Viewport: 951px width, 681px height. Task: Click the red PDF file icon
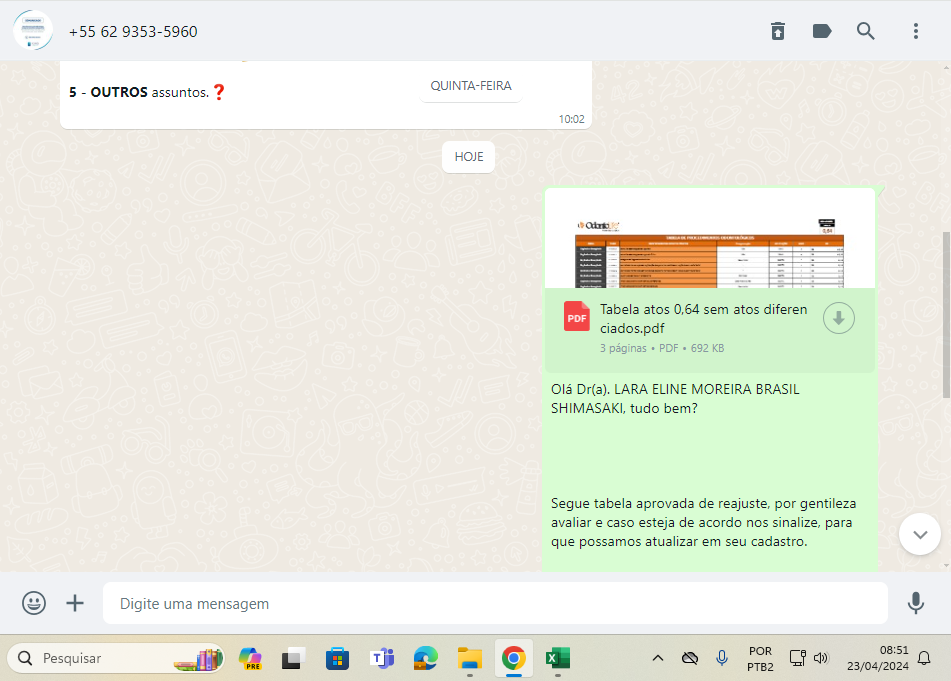pyautogui.click(x=576, y=316)
